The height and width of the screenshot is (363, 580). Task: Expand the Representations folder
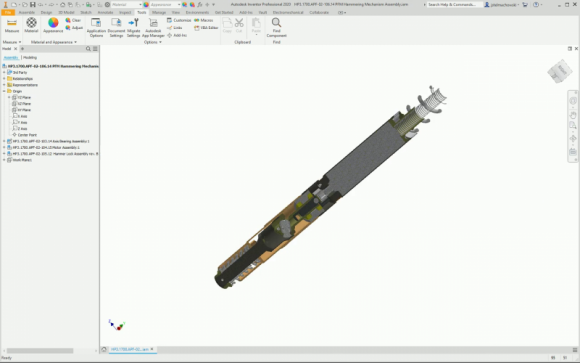point(4,85)
